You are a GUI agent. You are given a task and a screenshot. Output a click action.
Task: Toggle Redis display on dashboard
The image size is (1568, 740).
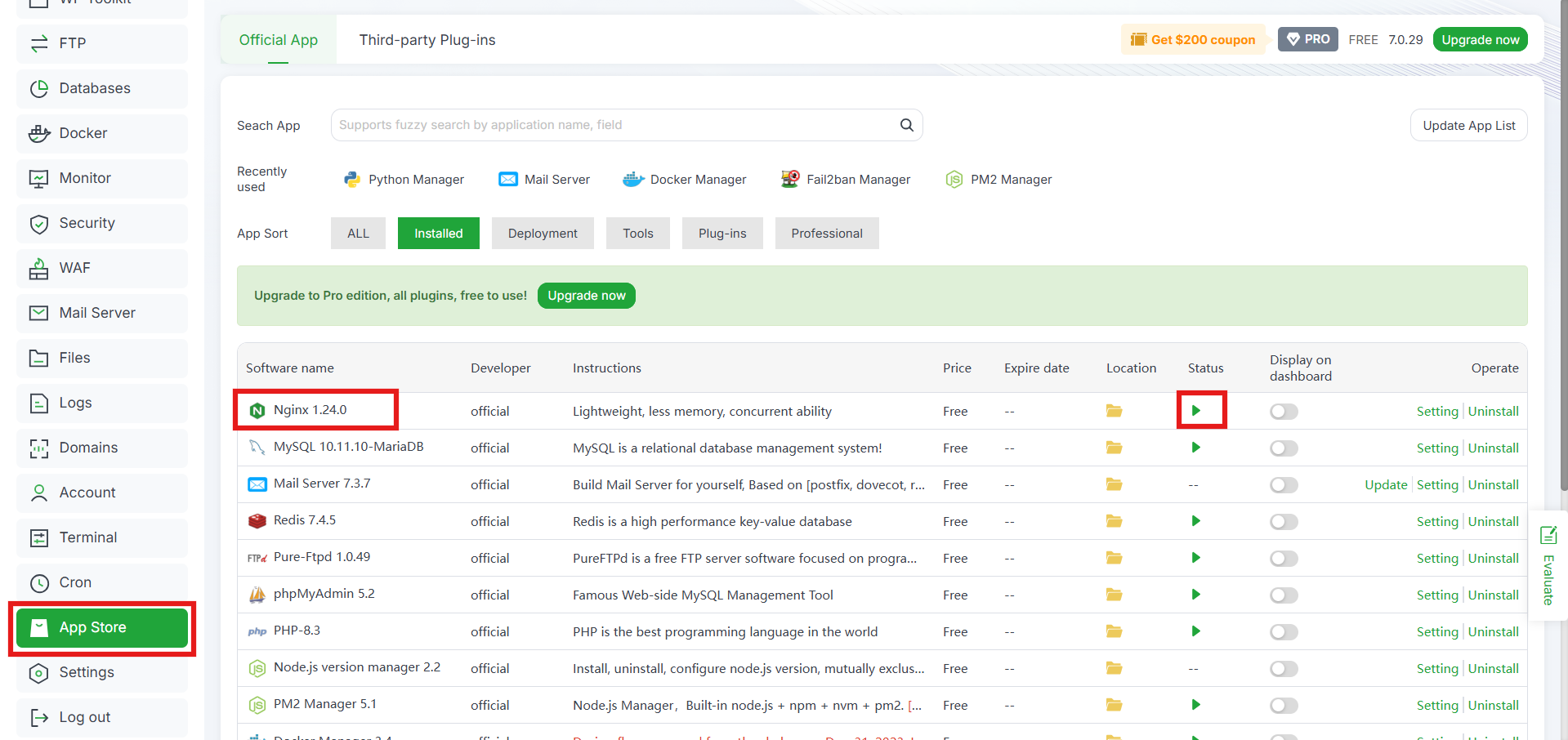1284,522
